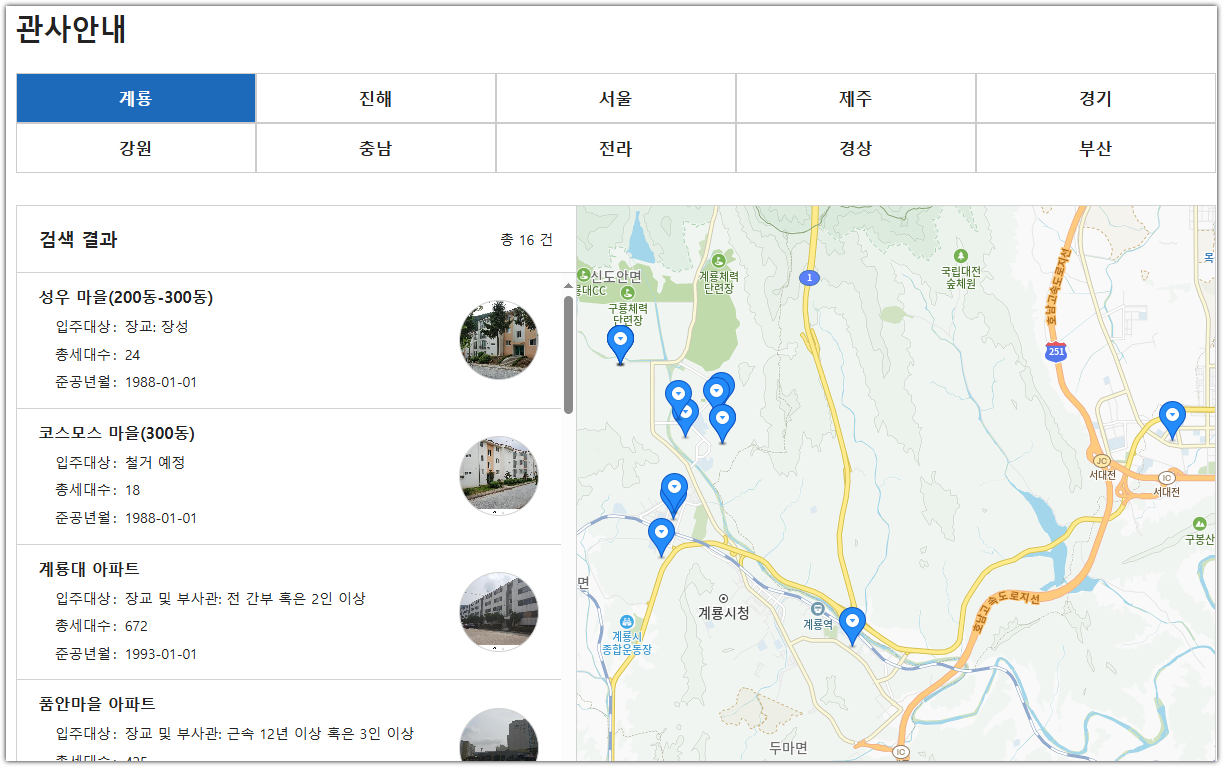Image resolution: width=1223 pixels, height=767 pixels.
Task: Click the map pin north of 서대전 IC
Action: coord(1172,420)
